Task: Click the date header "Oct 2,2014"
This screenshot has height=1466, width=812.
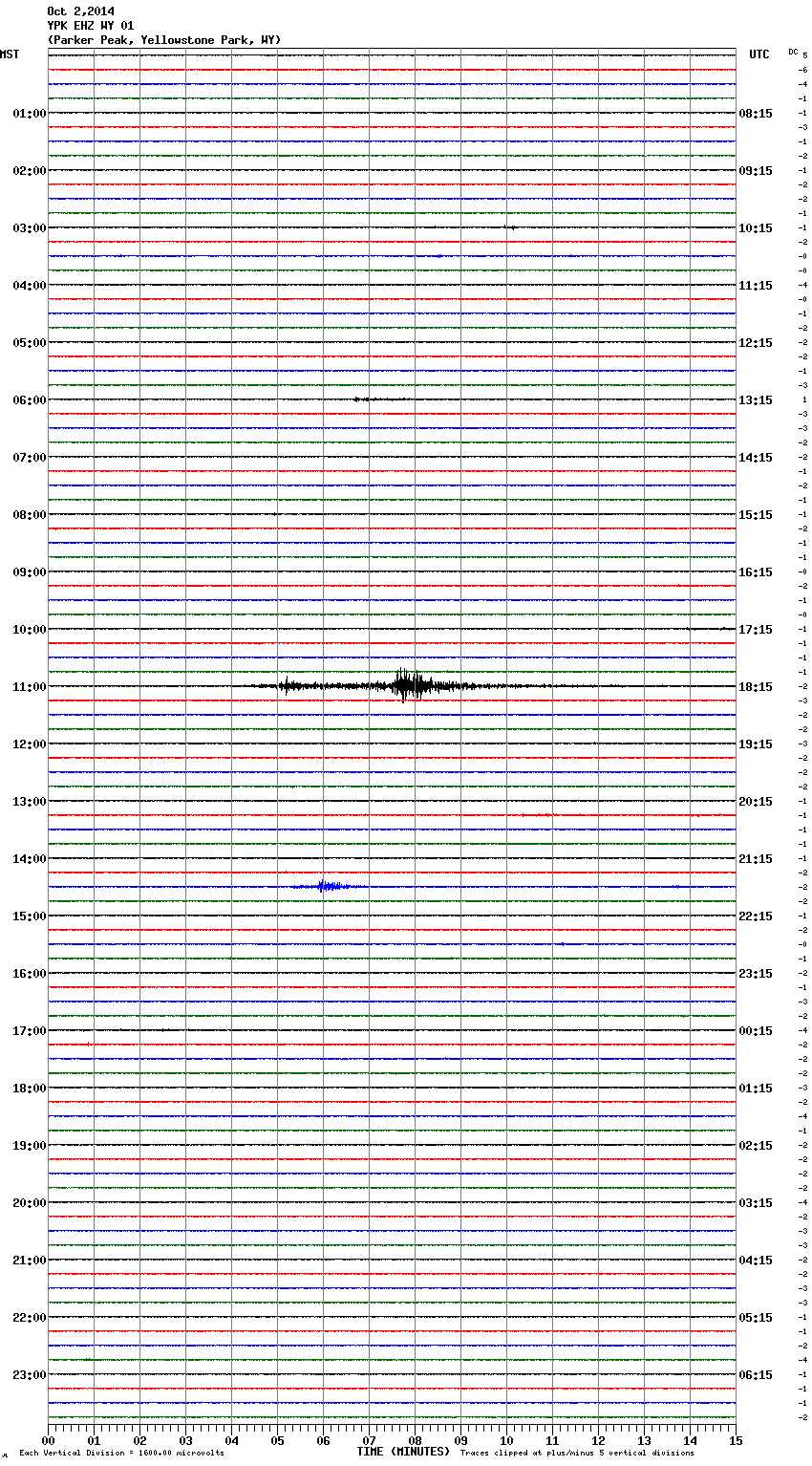Action: click(80, 11)
